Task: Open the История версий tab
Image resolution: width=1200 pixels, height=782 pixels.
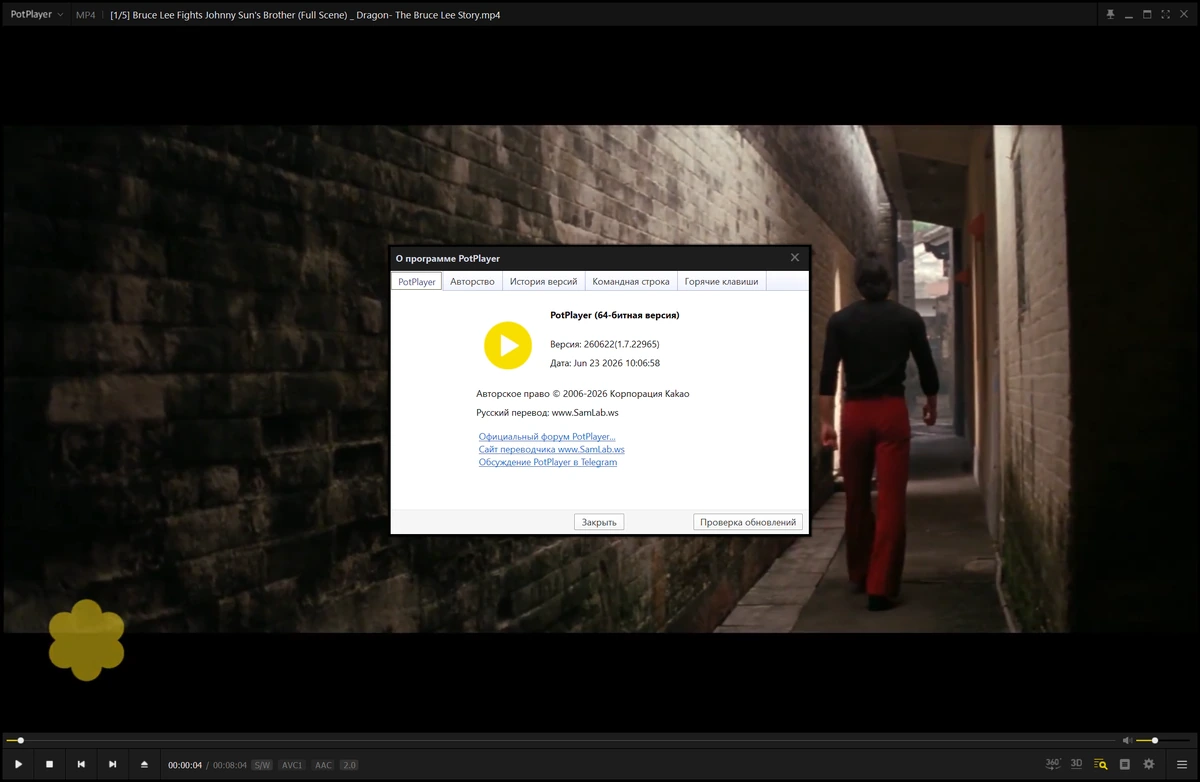Action: (x=543, y=282)
